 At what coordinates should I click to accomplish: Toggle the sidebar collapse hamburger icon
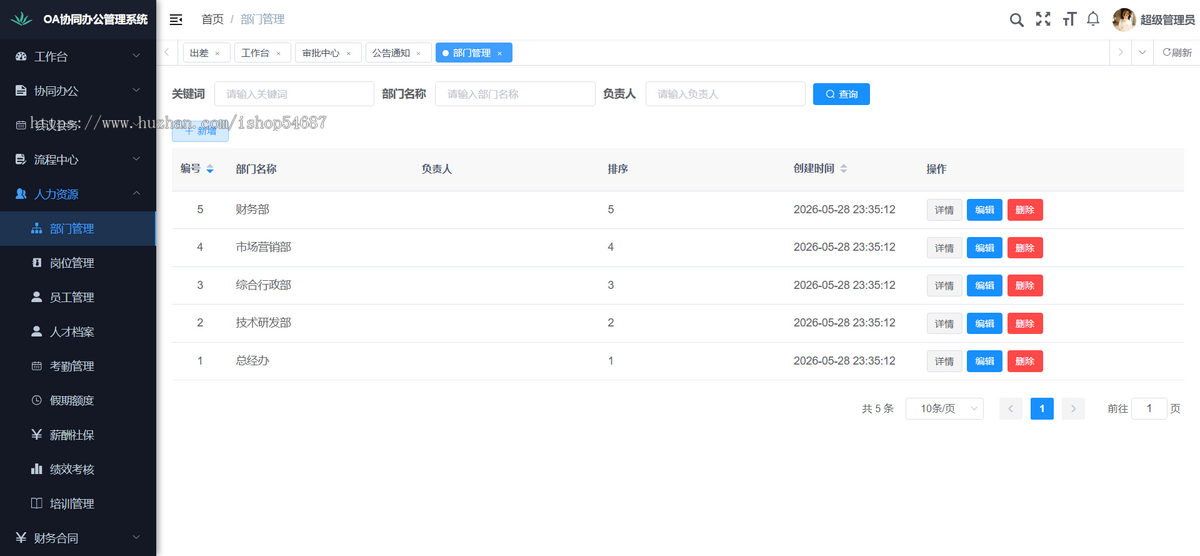coord(176,19)
